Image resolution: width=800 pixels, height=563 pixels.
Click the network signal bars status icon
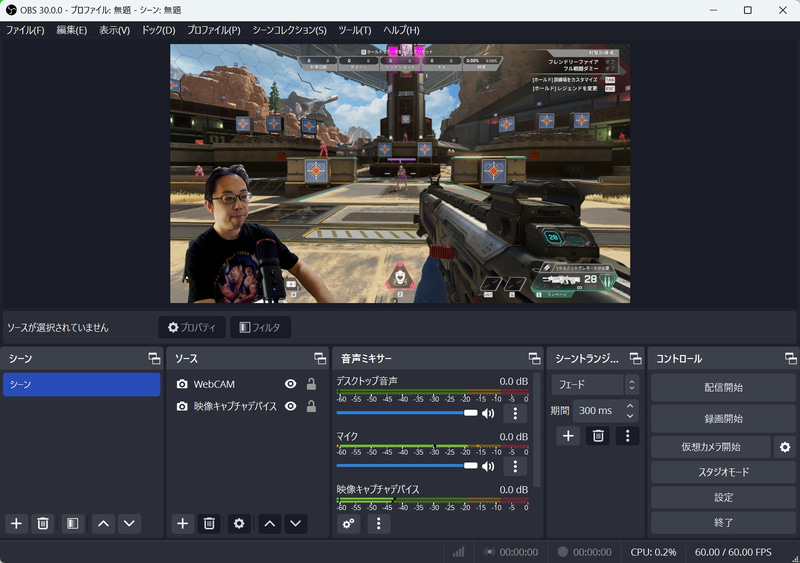459,552
